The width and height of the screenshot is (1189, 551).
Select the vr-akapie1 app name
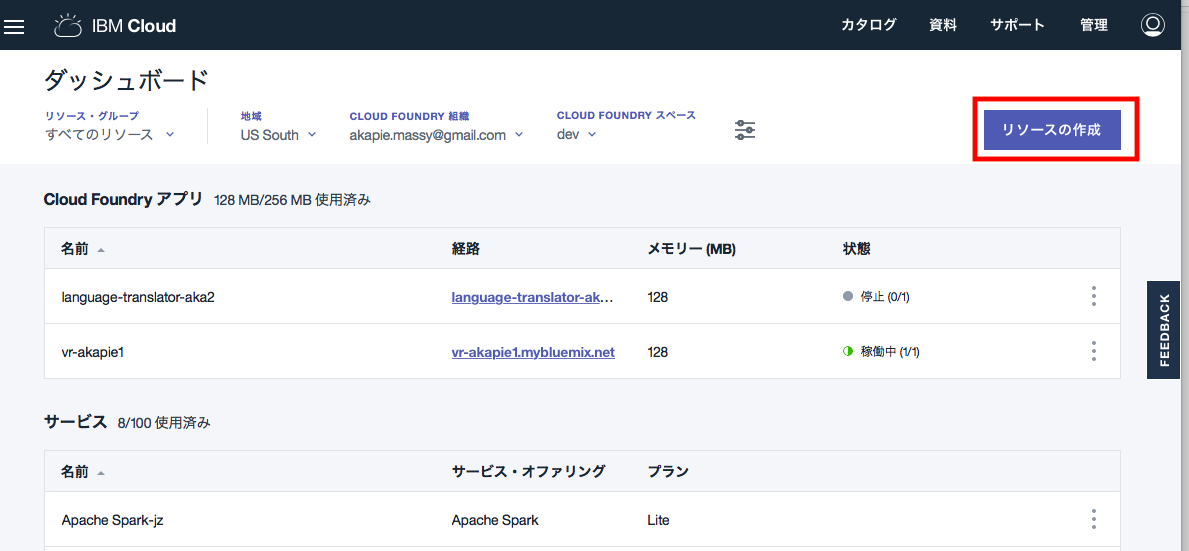[x=93, y=352]
